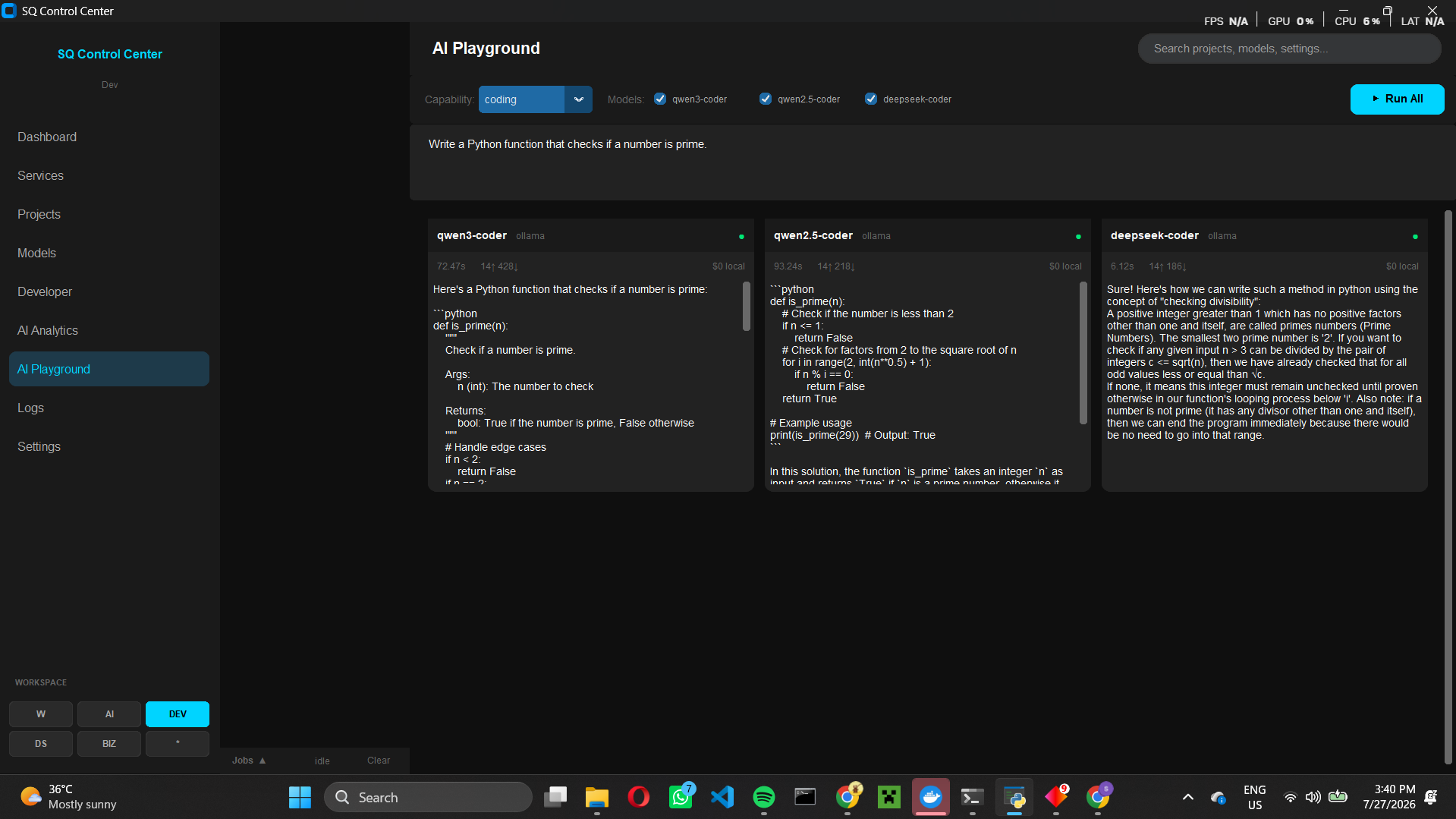
Task: Open Task View from the taskbar
Action: tap(555, 797)
